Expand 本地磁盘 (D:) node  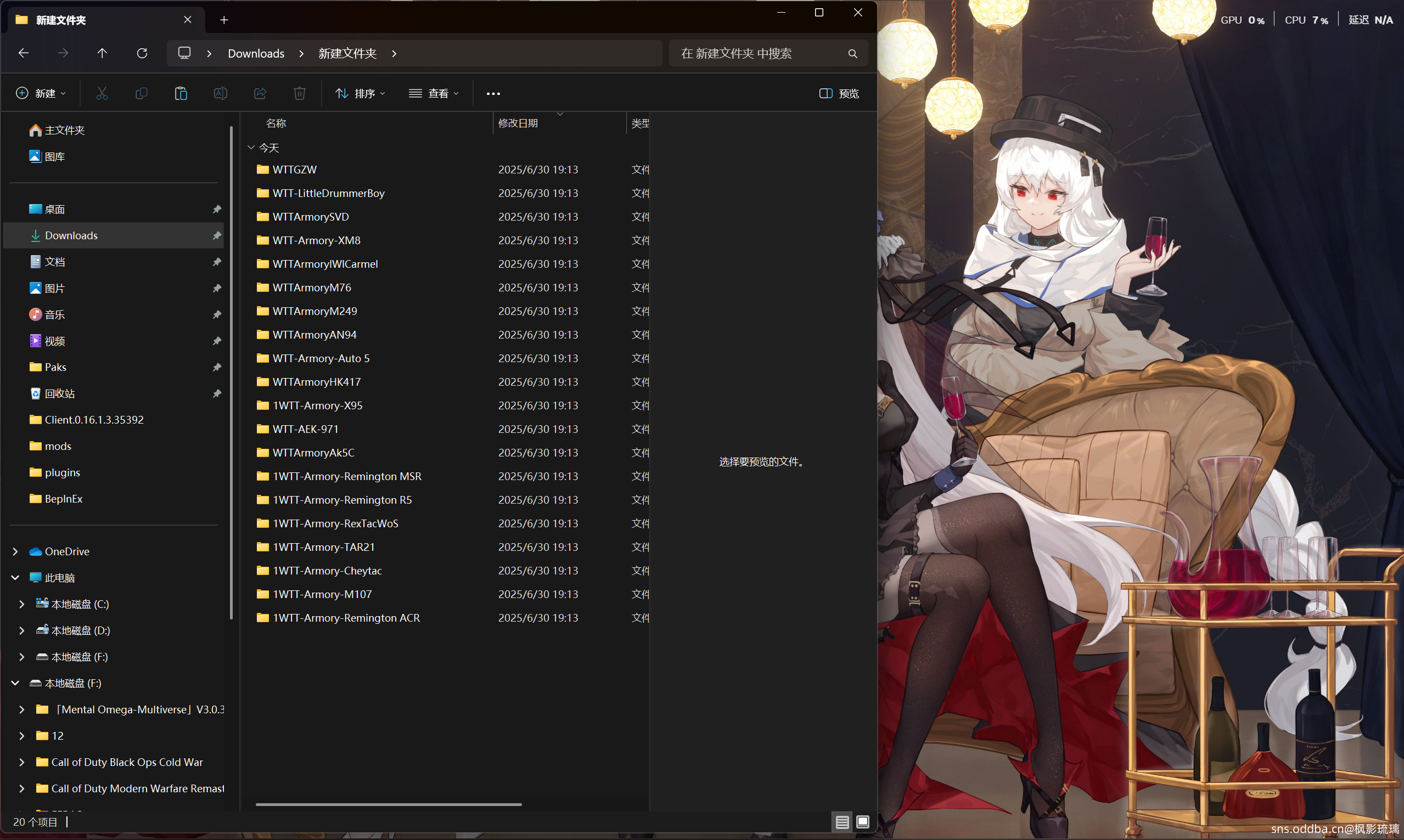click(x=21, y=630)
